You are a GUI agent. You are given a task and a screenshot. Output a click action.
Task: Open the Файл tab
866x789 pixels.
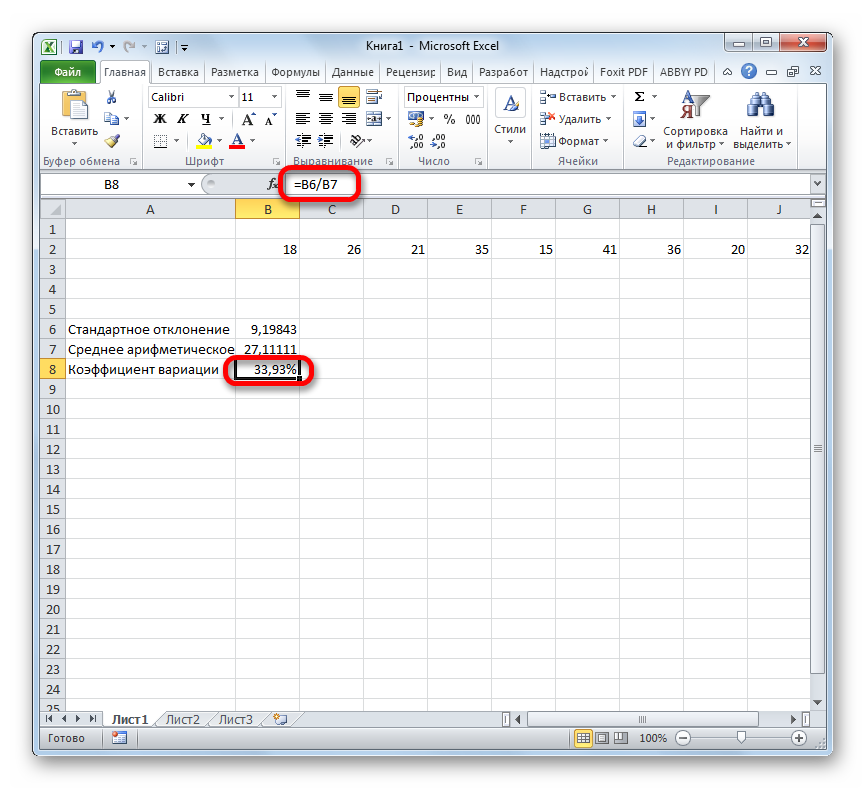coord(67,72)
